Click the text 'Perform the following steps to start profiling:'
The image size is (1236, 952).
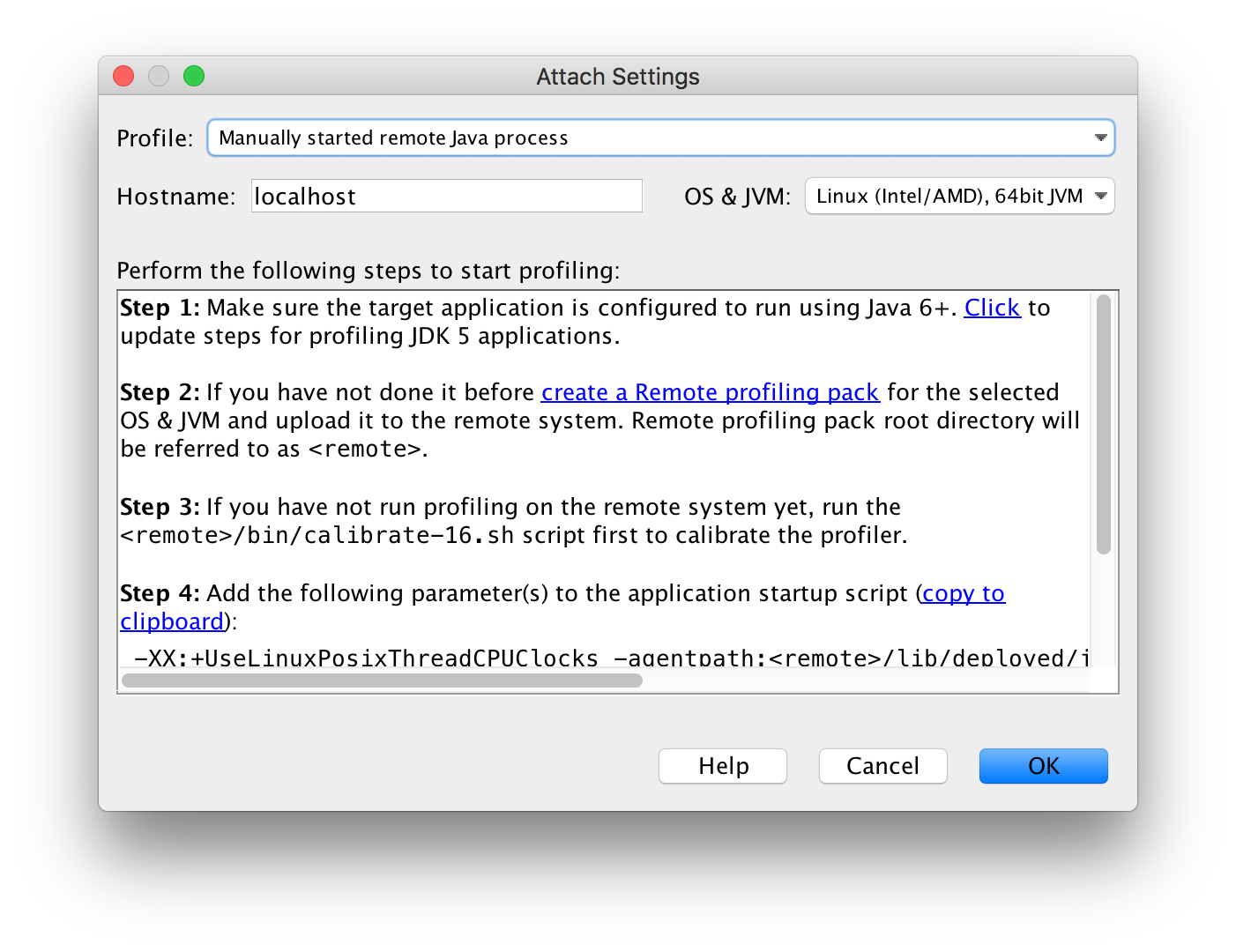click(x=369, y=271)
